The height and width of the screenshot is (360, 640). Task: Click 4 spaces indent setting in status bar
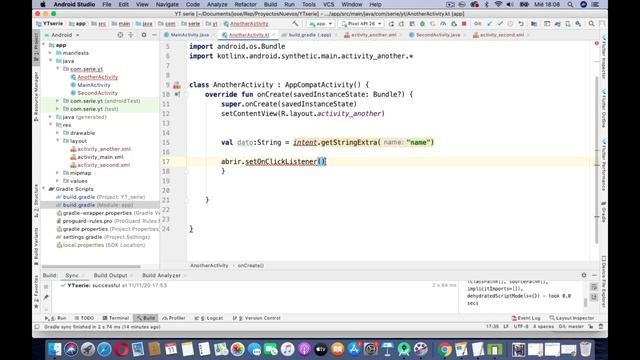pyautogui.click(x=543, y=327)
